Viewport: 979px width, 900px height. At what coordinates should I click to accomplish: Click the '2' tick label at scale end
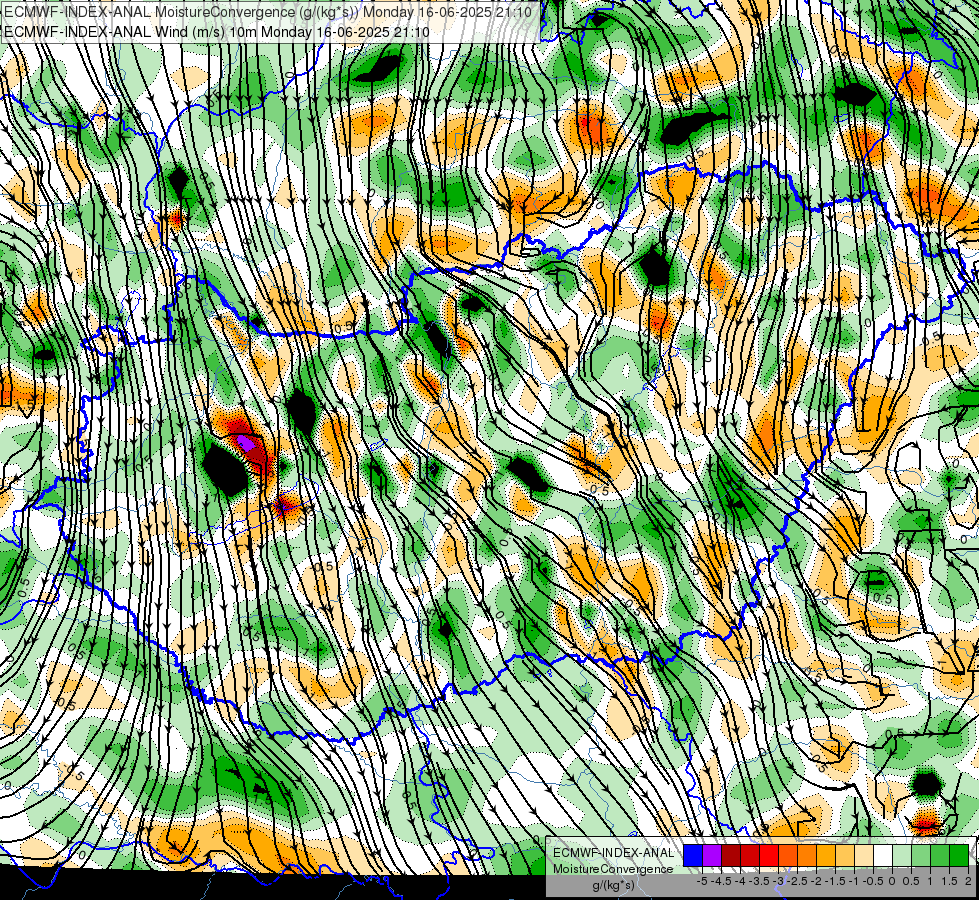(x=968, y=881)
